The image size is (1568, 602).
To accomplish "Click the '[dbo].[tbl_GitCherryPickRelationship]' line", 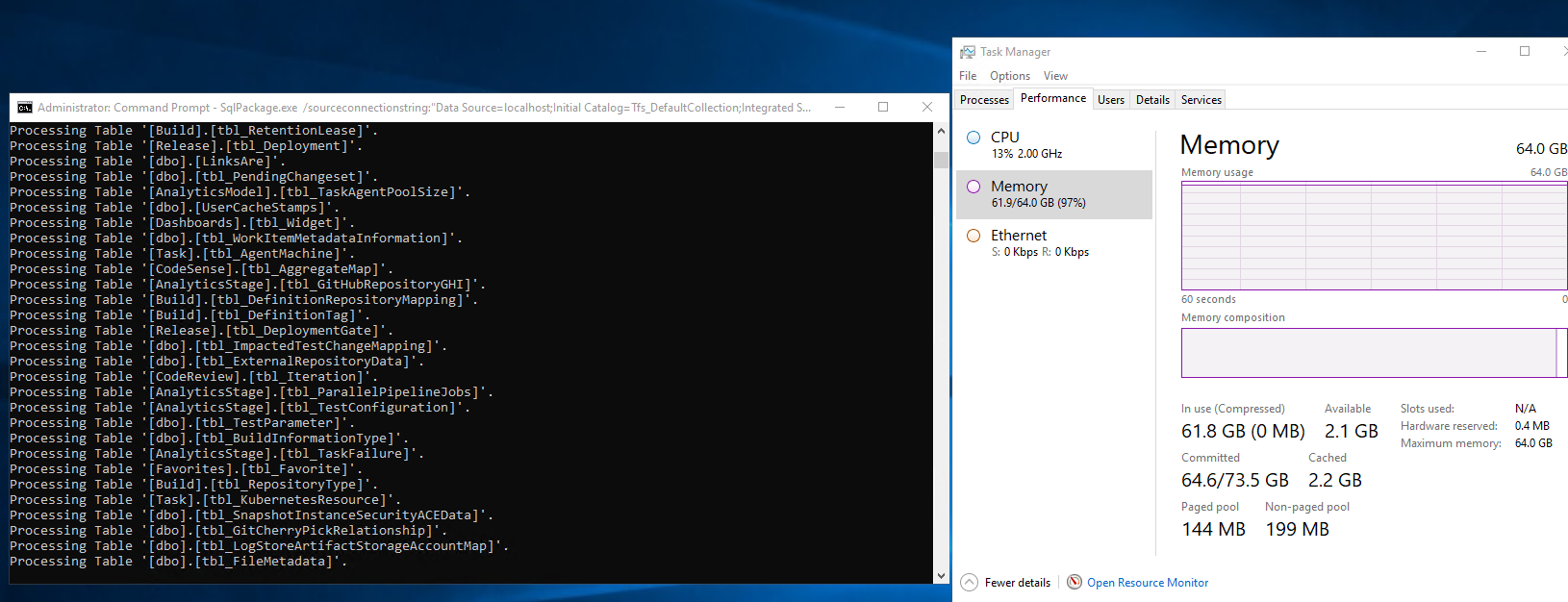I will [228, 531].
